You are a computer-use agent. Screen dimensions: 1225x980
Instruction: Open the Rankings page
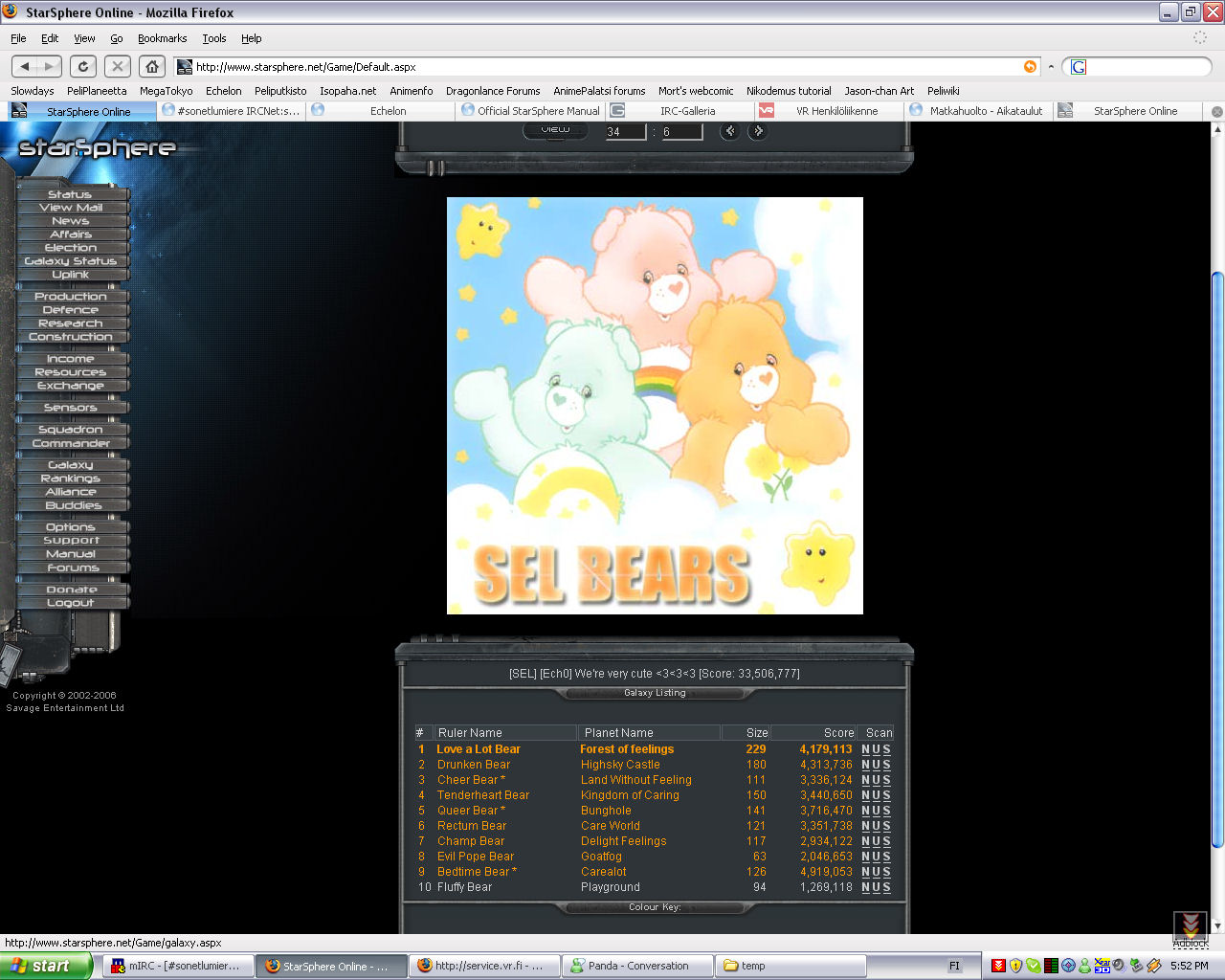pyautogui.click(x=71, y=479)
